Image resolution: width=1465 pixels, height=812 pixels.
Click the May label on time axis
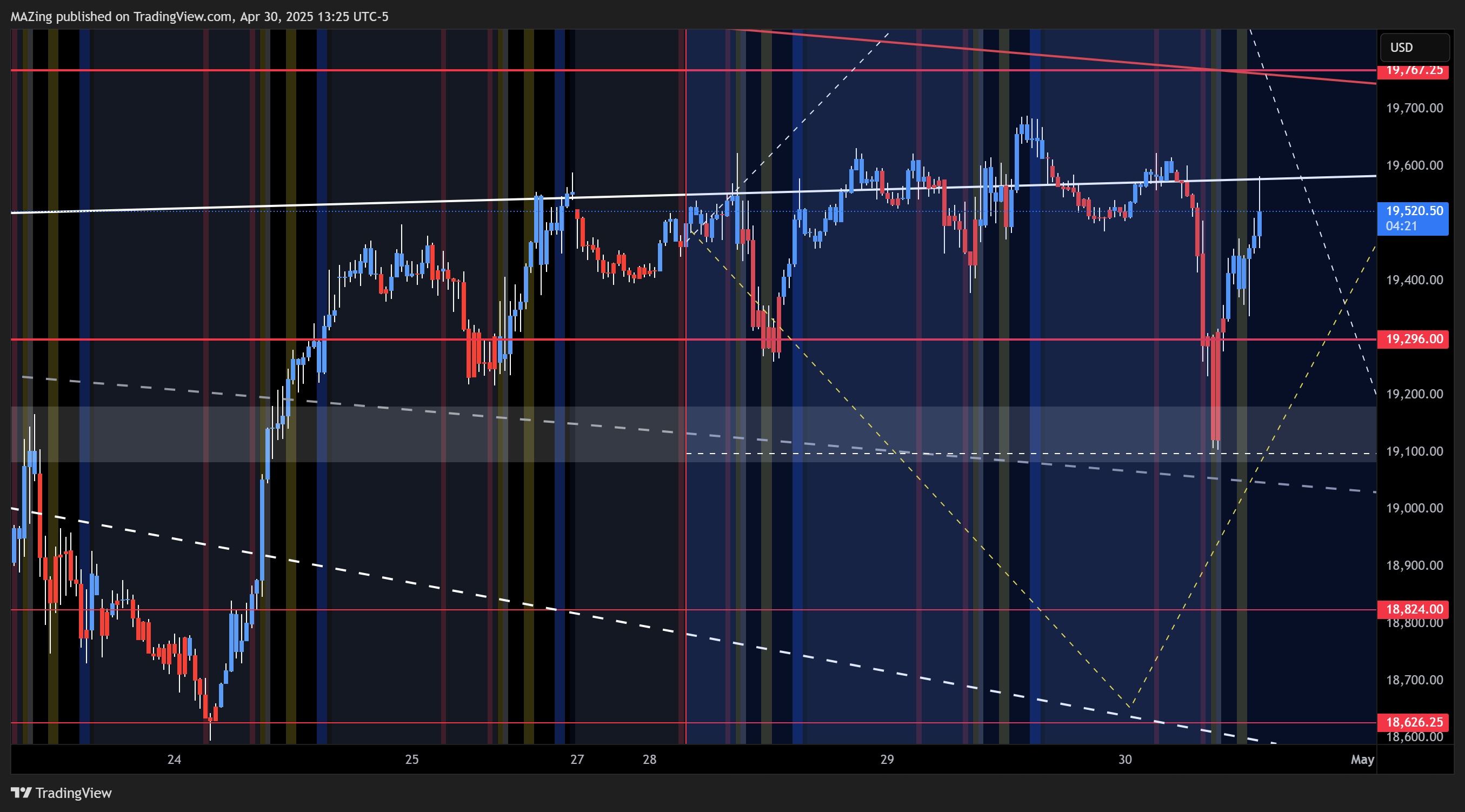(x=1363, y=760)
